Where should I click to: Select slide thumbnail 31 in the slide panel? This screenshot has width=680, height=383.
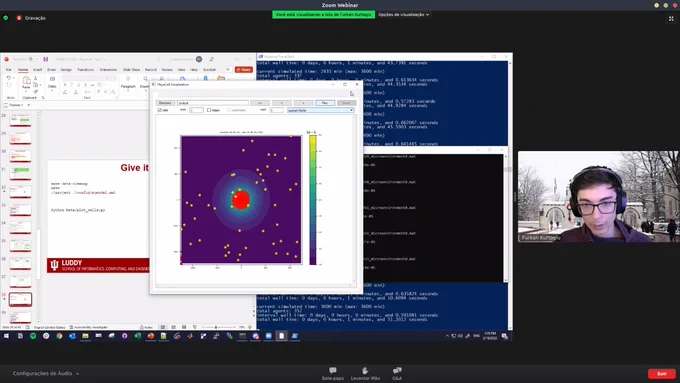20,174
